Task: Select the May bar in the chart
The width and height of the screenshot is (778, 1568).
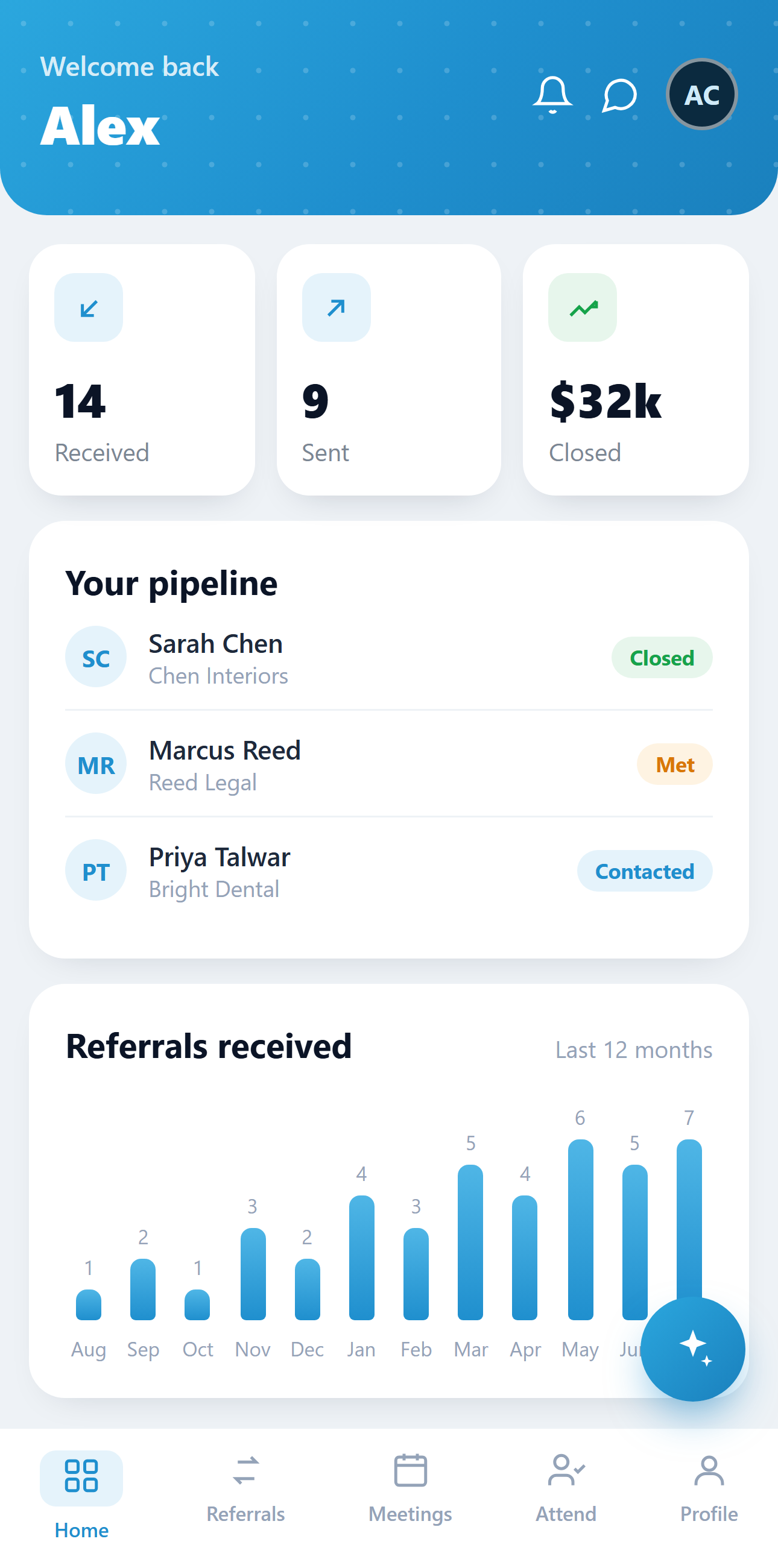Action: click(x=580, y=1230)
